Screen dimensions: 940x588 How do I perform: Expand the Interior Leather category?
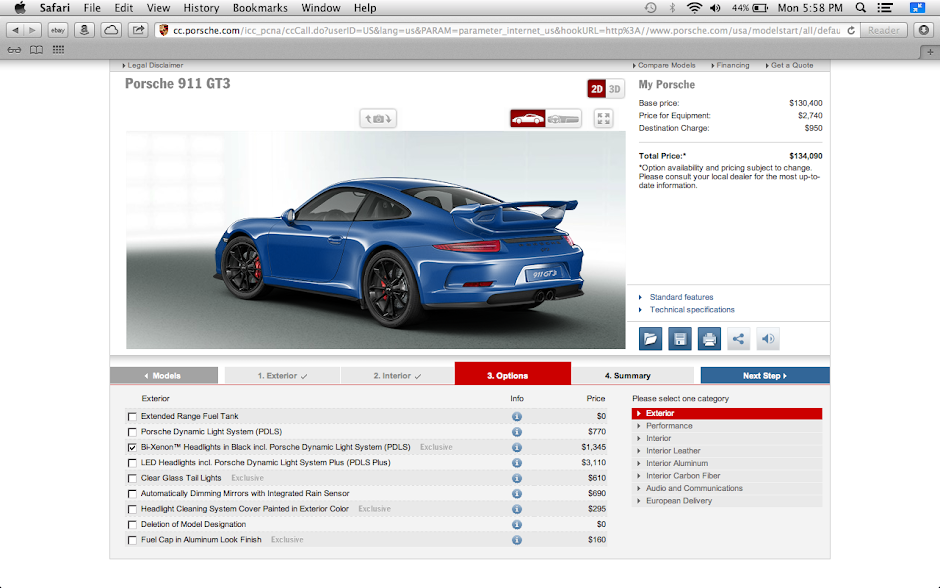pyautogui.click(x=673, y=451)
